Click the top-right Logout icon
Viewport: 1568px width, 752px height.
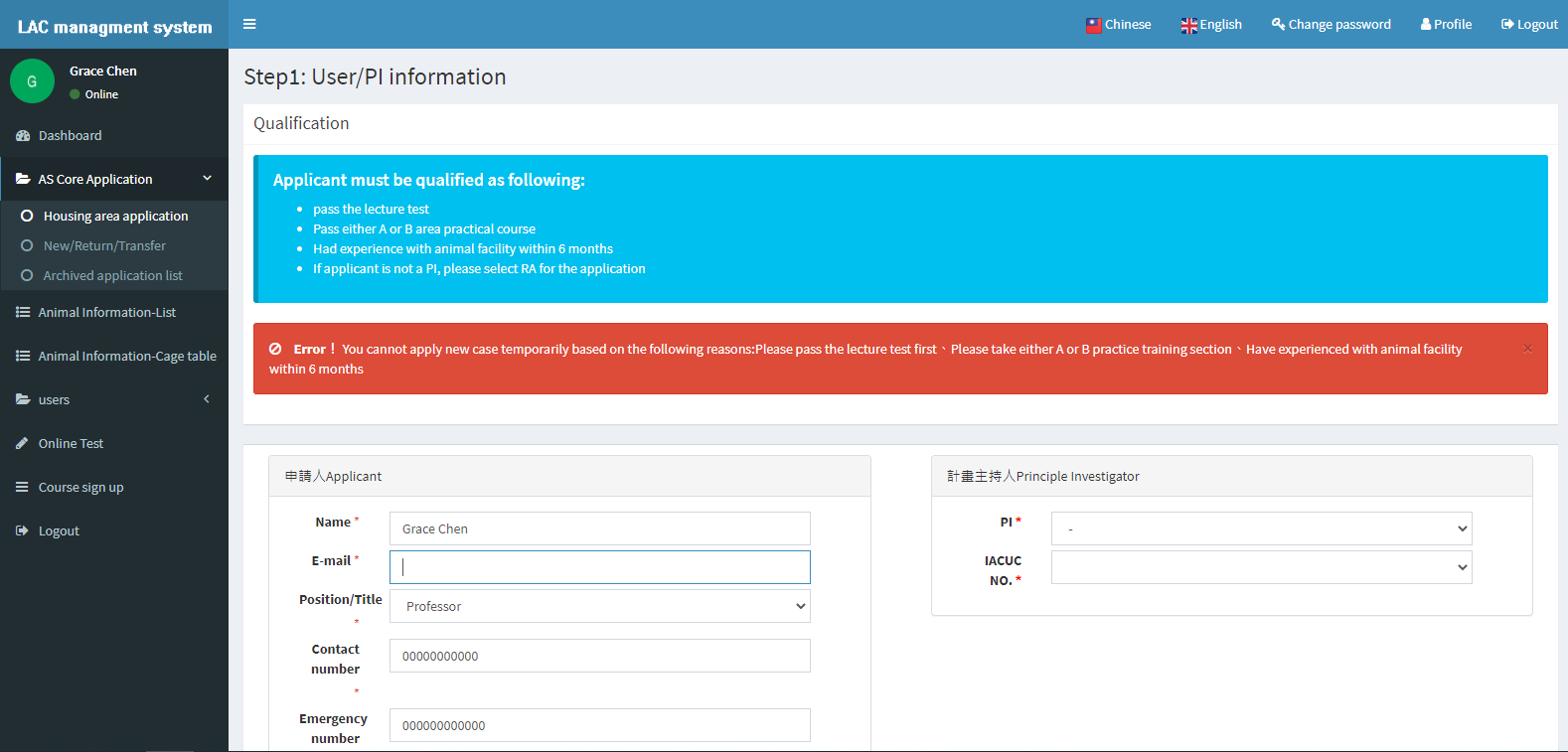point(1506,24)
